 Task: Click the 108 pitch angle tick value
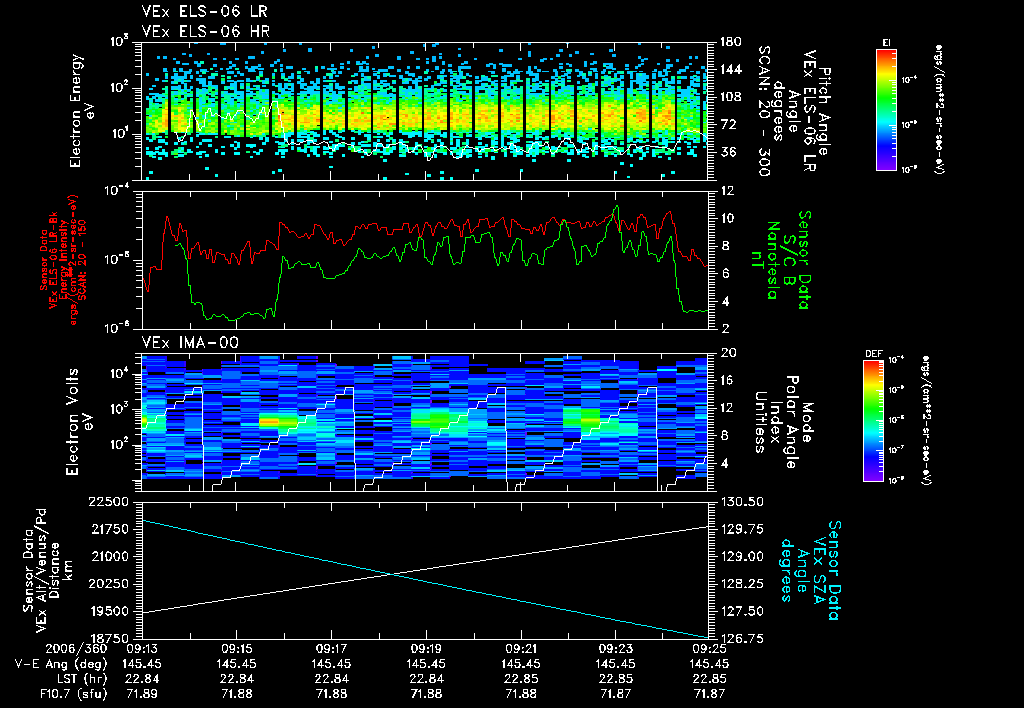731,97
